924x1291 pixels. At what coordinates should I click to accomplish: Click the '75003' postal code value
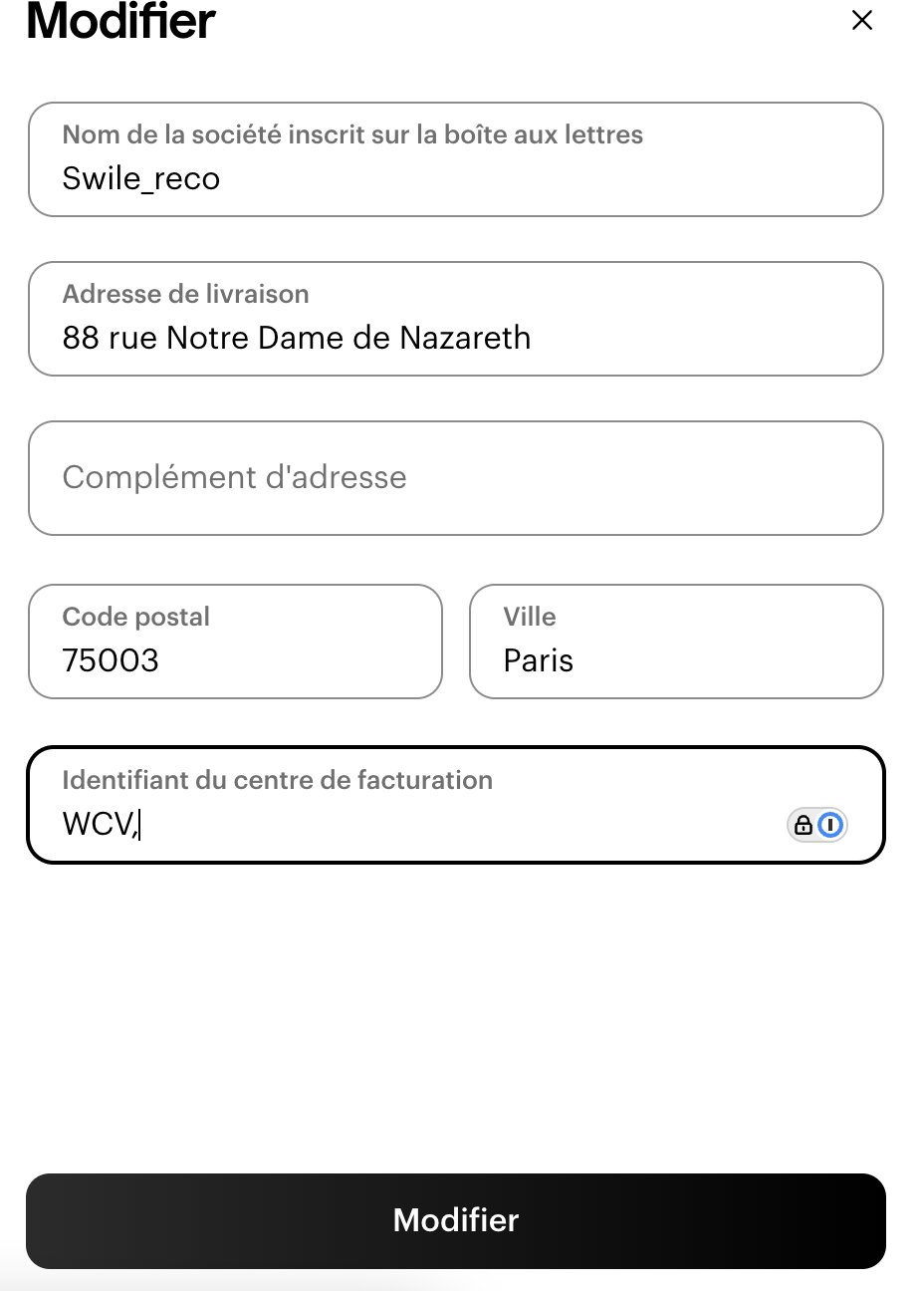click(111, 660)
